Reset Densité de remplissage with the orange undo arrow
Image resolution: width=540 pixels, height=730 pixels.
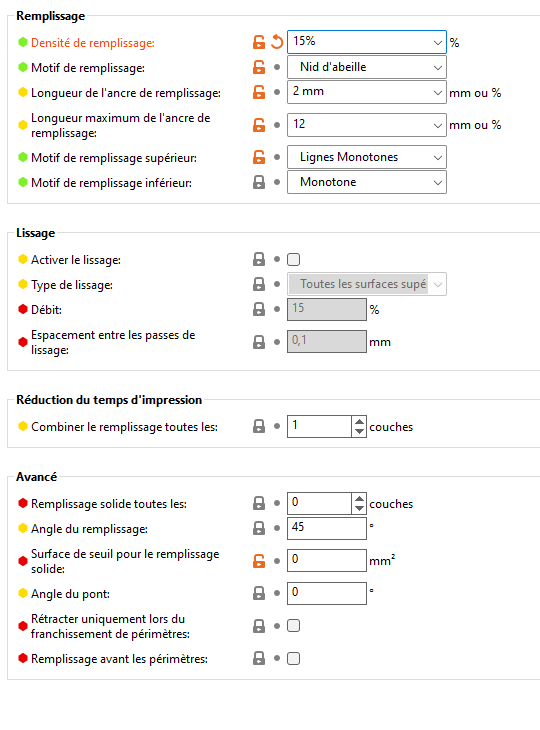277,42
